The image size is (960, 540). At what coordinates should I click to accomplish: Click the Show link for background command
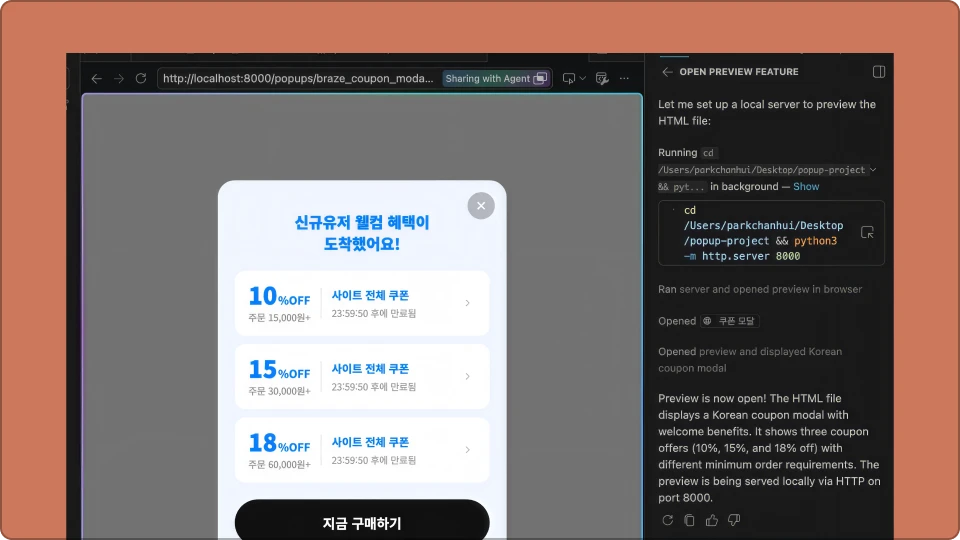(x=806, y=187)
